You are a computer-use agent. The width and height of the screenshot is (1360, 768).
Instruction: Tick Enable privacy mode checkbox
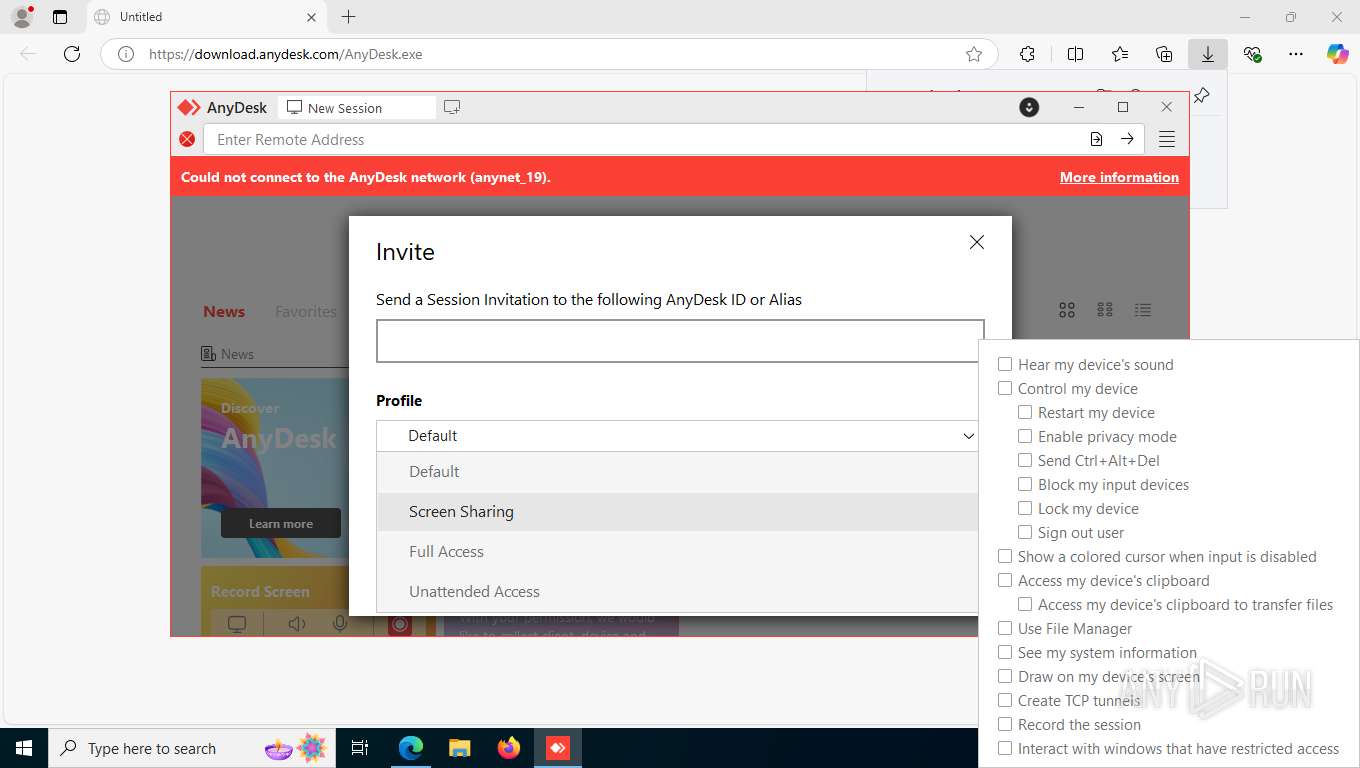click(x=1025, y=436)
